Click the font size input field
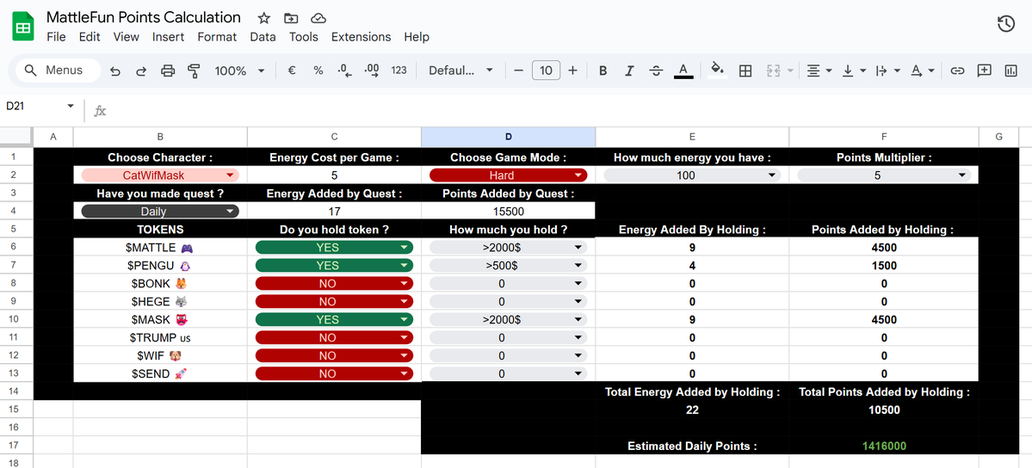 coord(545,71)
